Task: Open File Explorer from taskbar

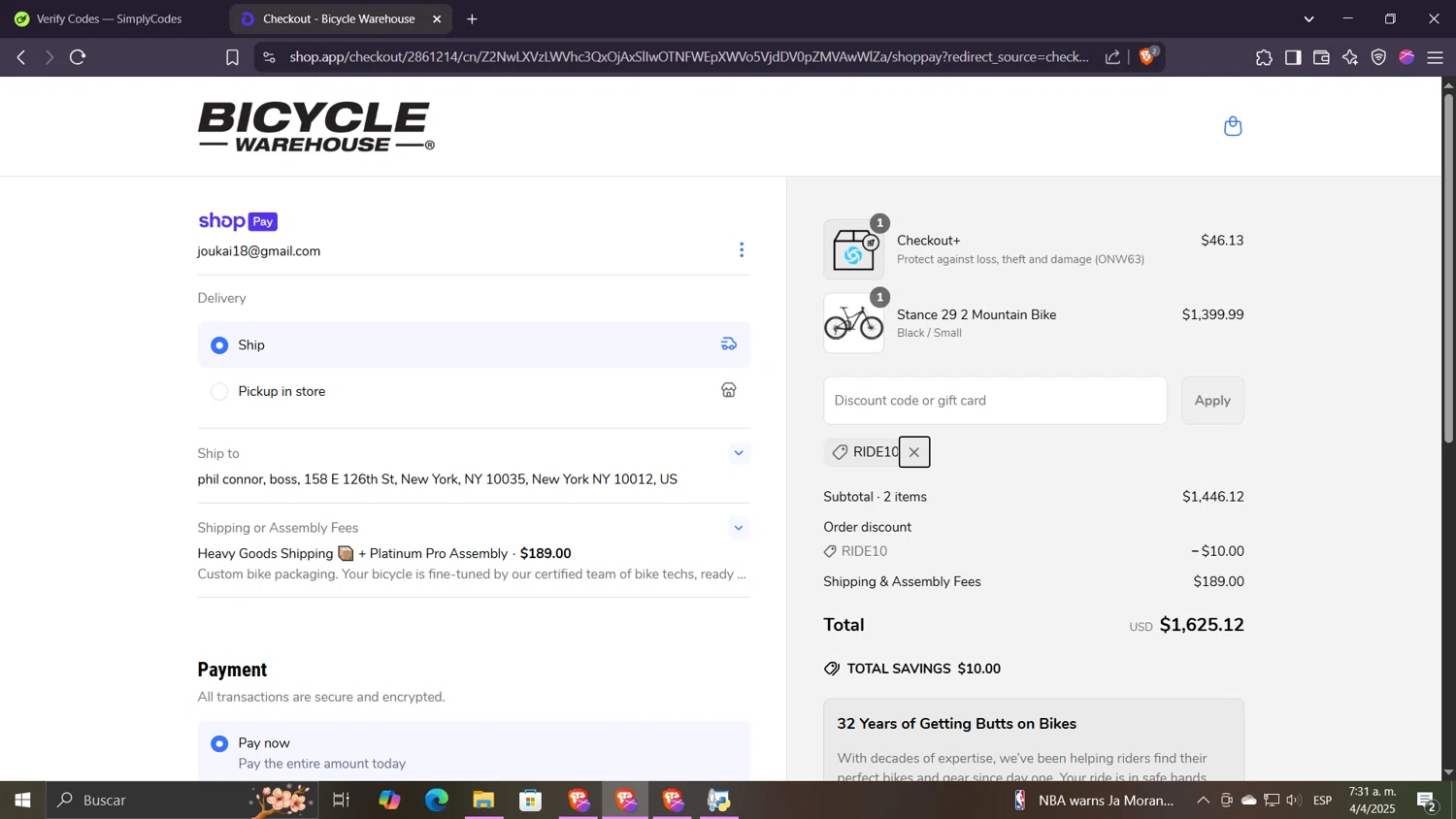Action: coord(483,801)
